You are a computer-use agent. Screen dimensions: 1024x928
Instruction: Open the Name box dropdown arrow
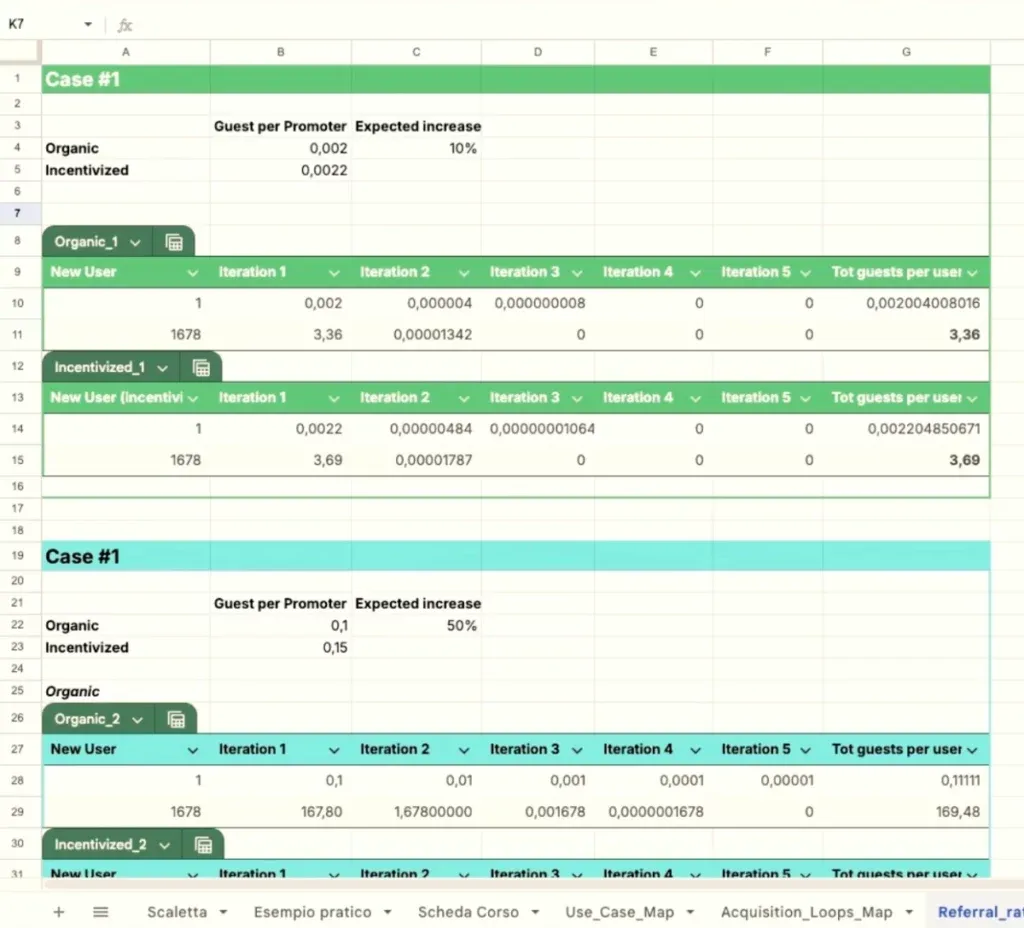click(88, 24)
